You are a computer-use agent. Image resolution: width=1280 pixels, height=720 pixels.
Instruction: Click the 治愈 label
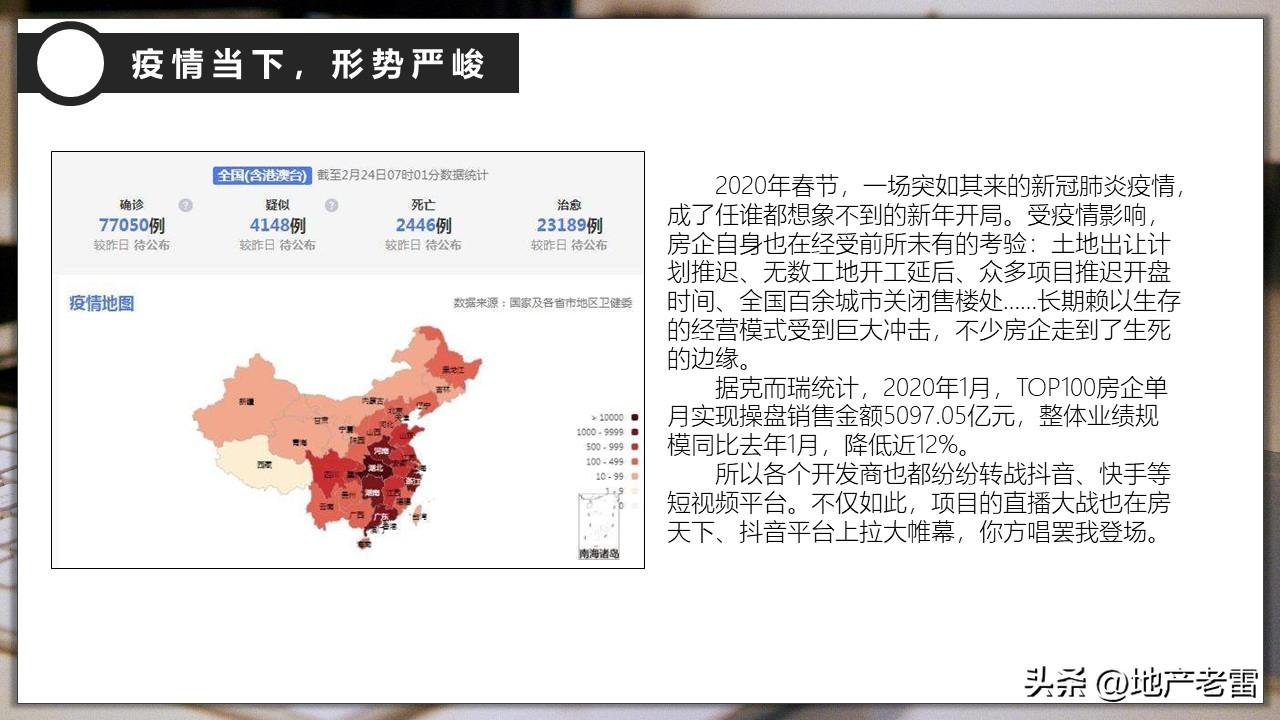(x=569, y=205)
